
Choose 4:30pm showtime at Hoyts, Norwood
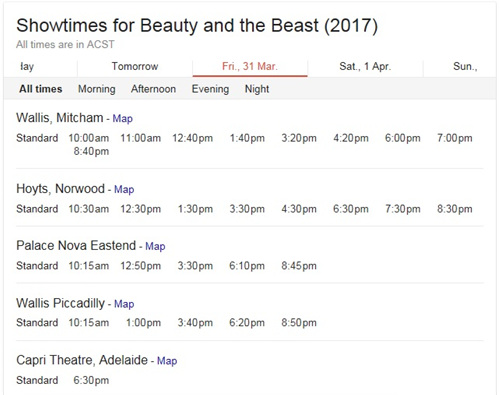pos(299,209)
